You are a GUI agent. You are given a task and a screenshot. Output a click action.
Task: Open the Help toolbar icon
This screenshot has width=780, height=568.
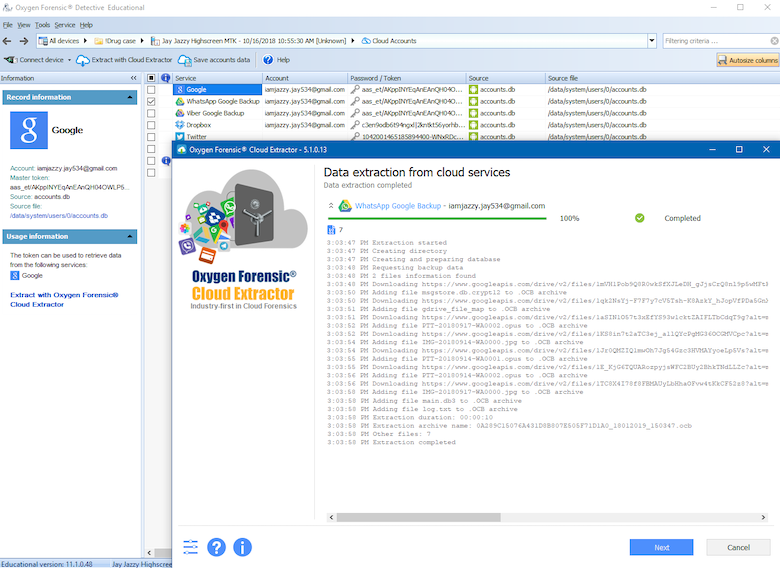pyautogui.click(x=268, y=60)
